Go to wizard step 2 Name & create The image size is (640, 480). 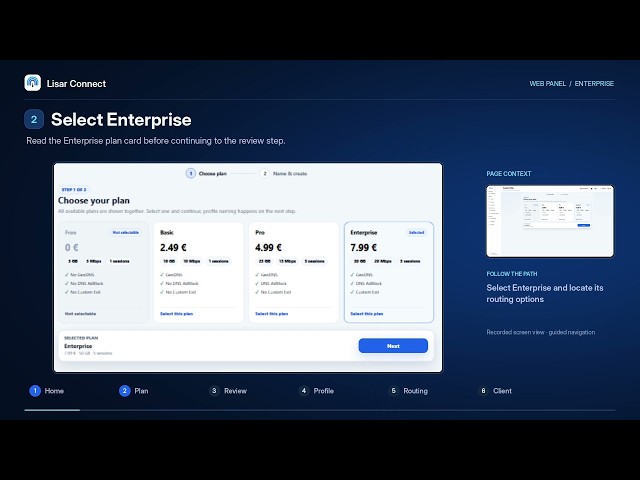click(284, 173)
